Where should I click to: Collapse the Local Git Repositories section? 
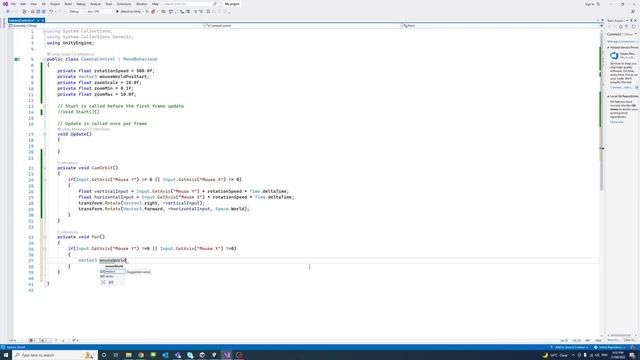[x=609, y=96]
